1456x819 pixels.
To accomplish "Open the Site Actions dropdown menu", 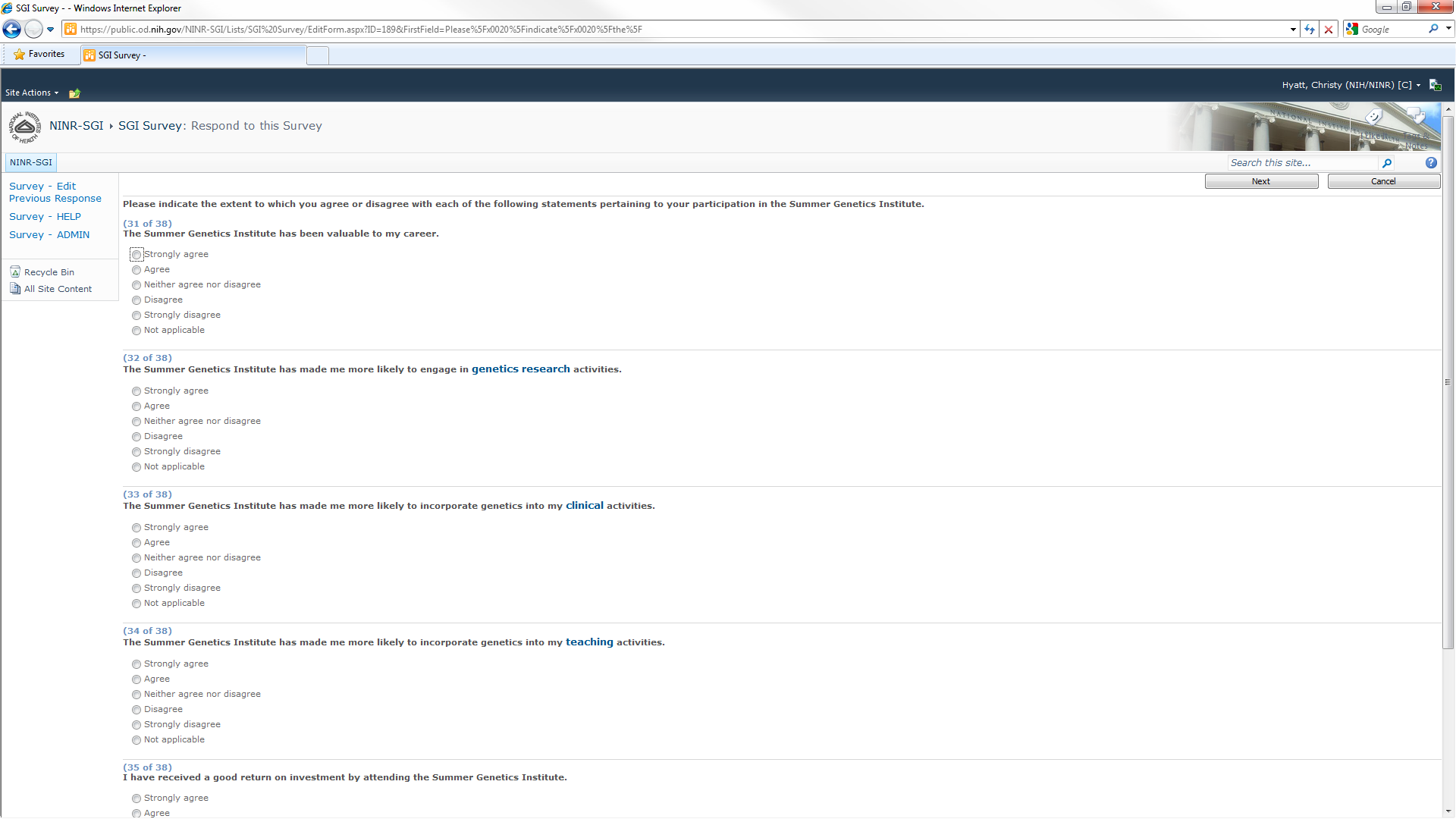I will pyautogui.click(x=32, y=93).
